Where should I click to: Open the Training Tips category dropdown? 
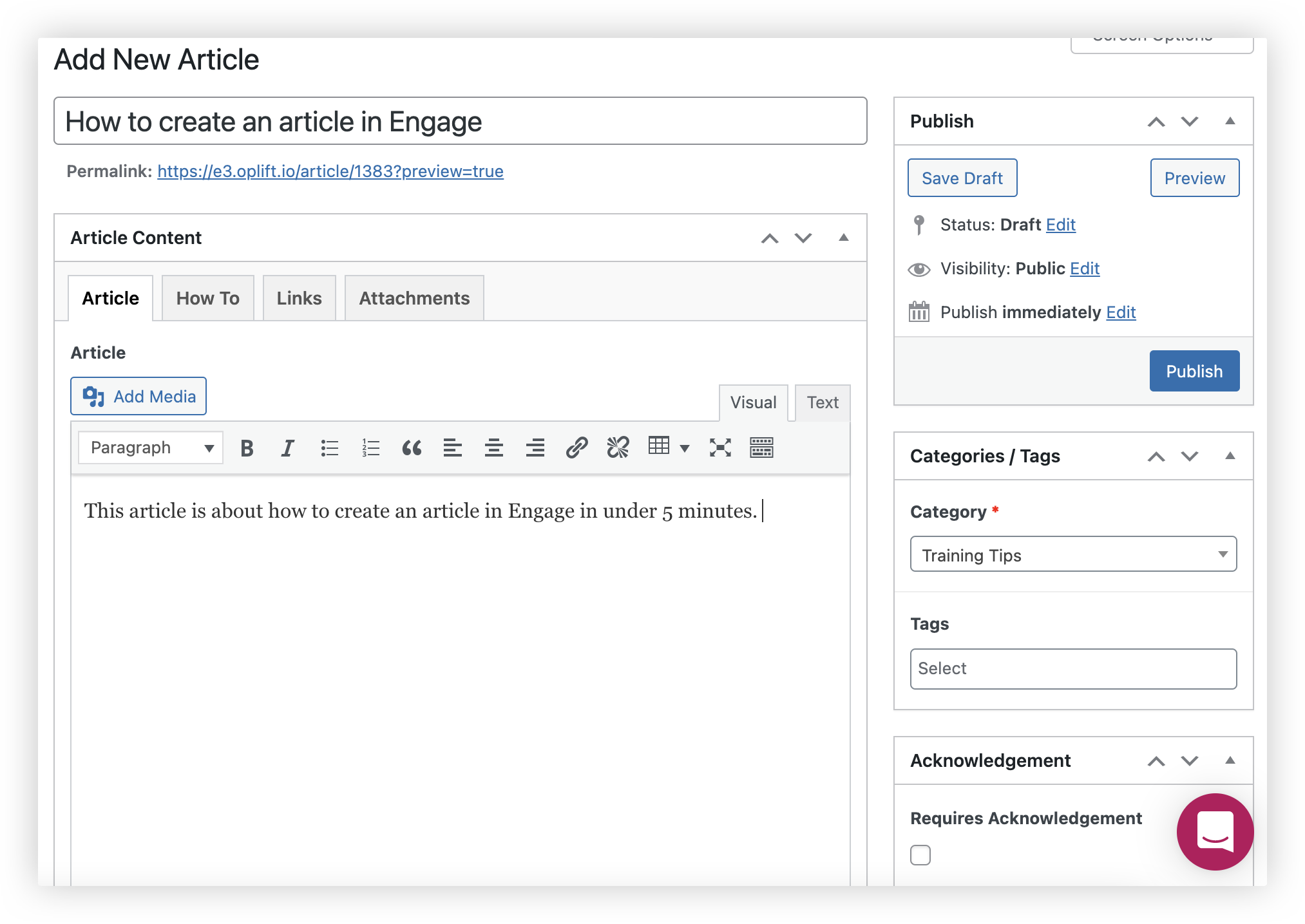[x=1073, y=554]
